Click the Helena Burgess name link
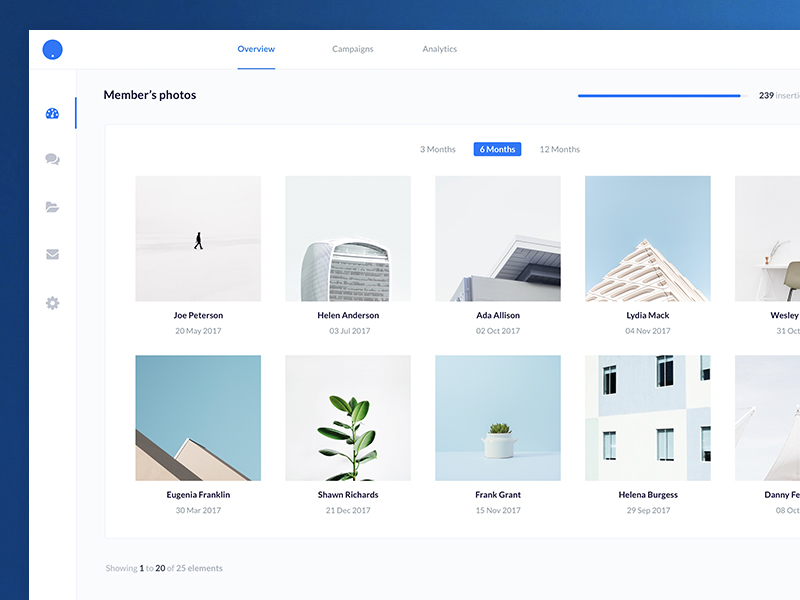Viewport: 800px width, 600px height. pyautogui.click(x=647, y=494)
